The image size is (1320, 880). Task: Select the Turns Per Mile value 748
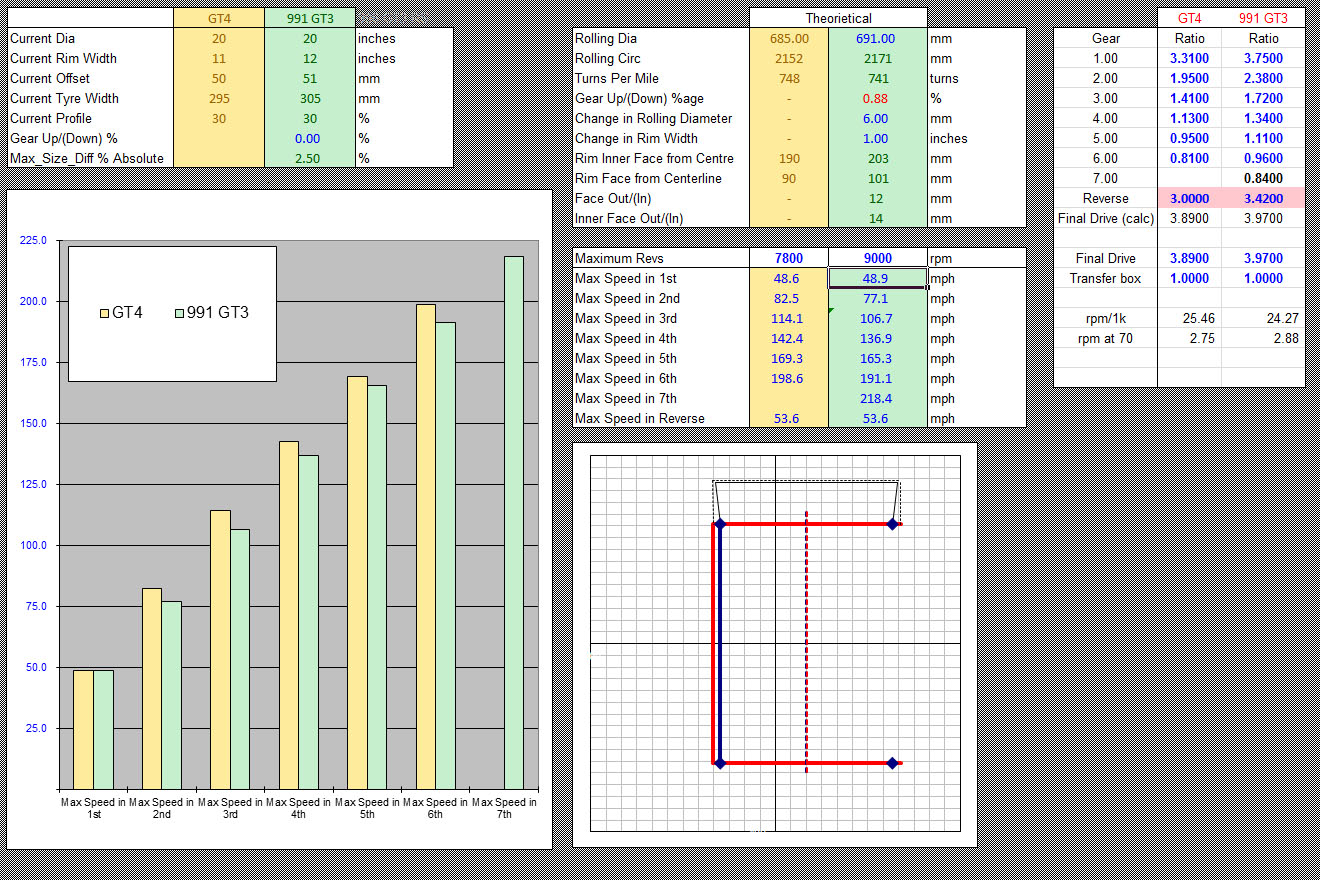(x=789, y=79)
